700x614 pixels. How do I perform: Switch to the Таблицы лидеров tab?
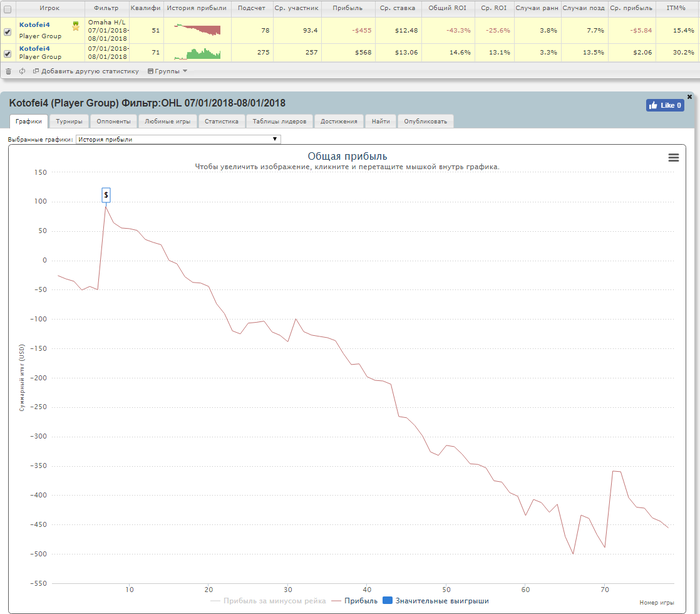tap(279, 121)
